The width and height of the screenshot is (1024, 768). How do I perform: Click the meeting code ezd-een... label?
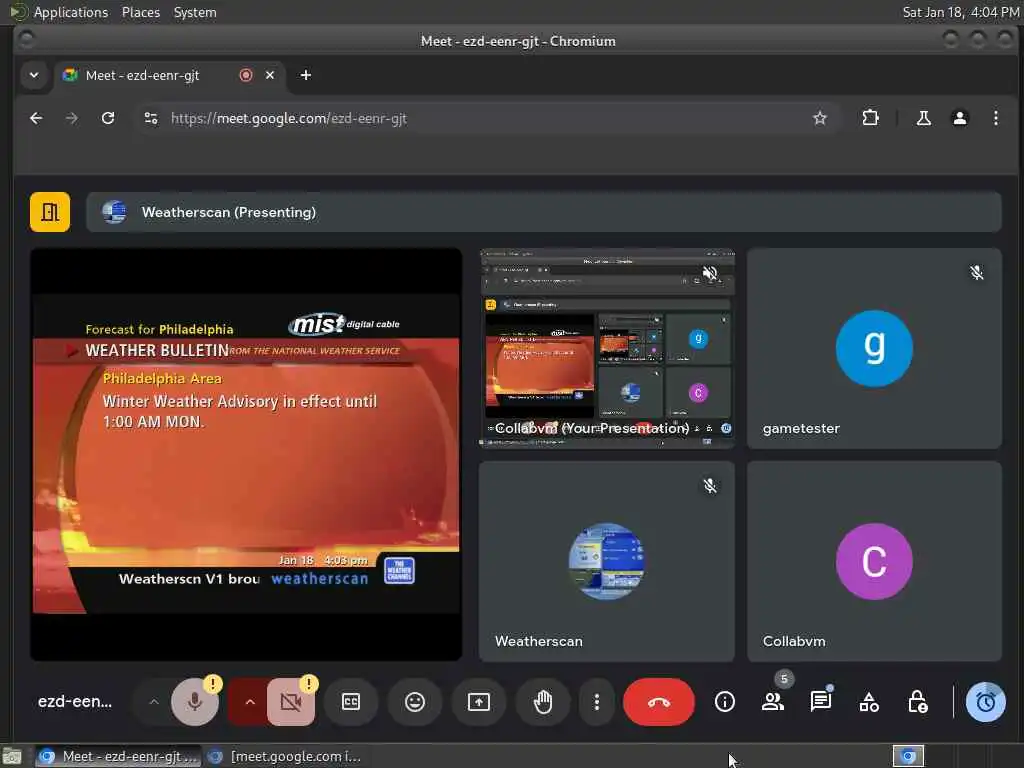tap(75, 701)
